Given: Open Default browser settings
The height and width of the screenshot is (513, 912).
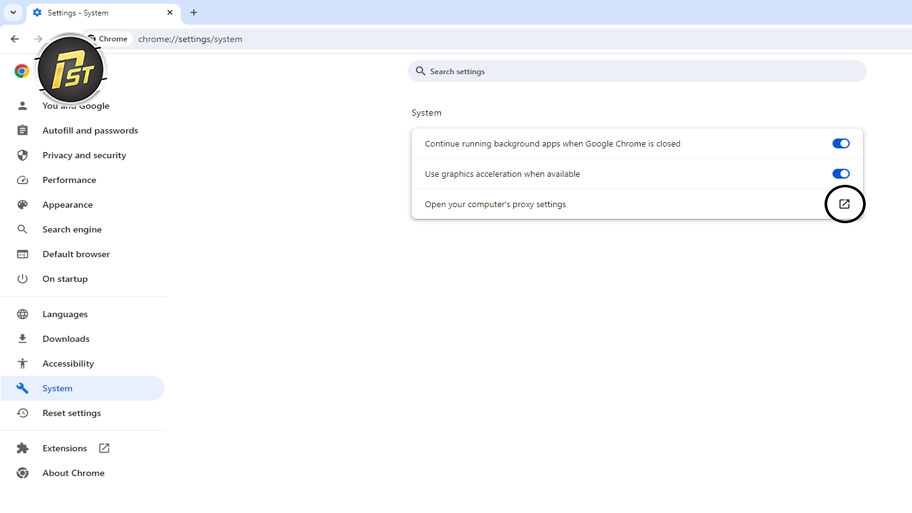Looking at the screenshot, I should click(x=76, y=254).
